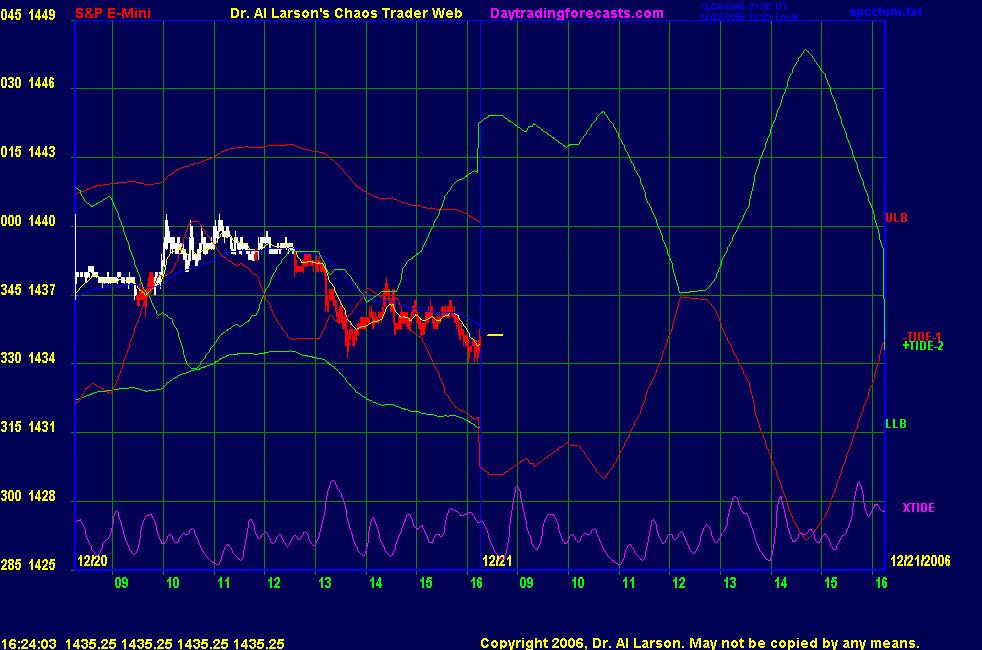The image size is (982, 650).
Task: Click the copyright notice text at bottom
Action: pyautogui.click(x=699, y=644)
